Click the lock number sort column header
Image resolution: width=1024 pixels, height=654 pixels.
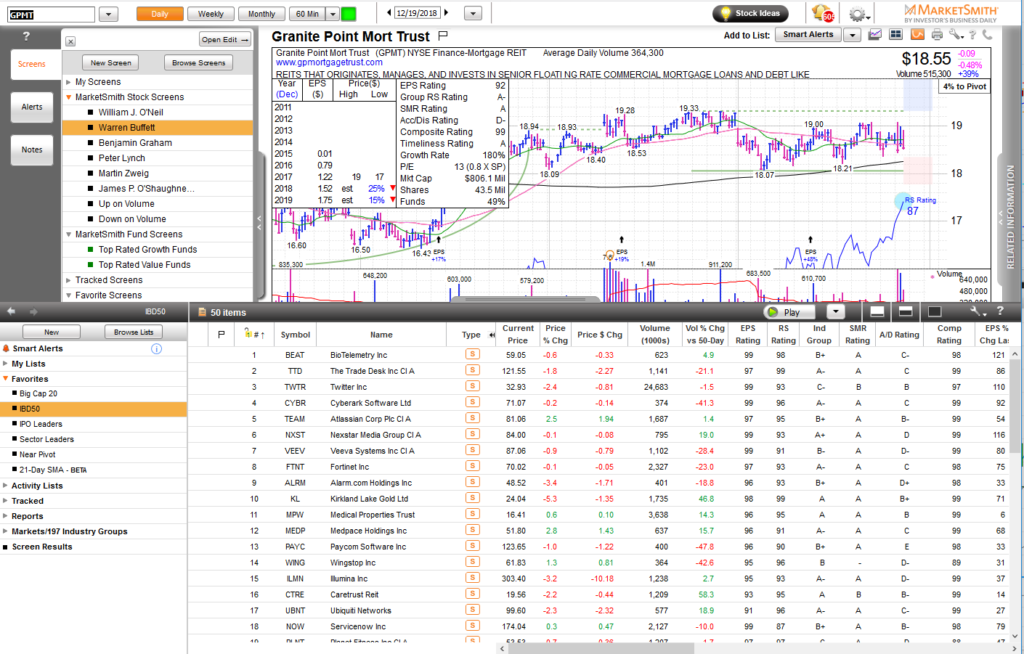point(253,334)
